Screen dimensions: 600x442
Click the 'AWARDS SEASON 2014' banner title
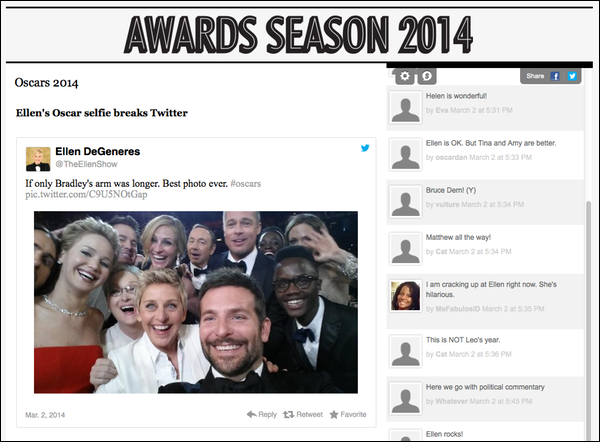[298, 35]
